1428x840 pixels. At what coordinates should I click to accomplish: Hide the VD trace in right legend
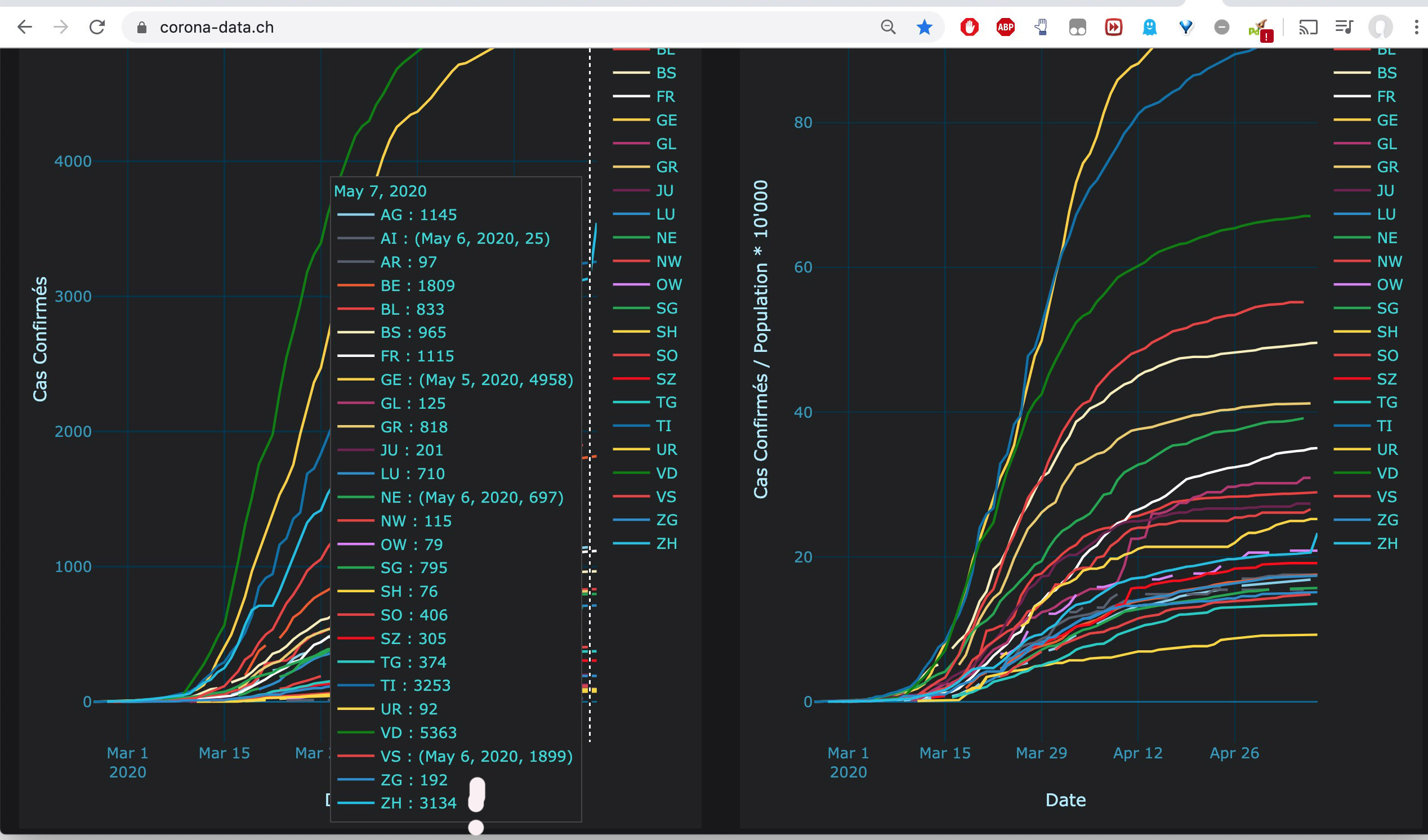tap(1387, 473)
